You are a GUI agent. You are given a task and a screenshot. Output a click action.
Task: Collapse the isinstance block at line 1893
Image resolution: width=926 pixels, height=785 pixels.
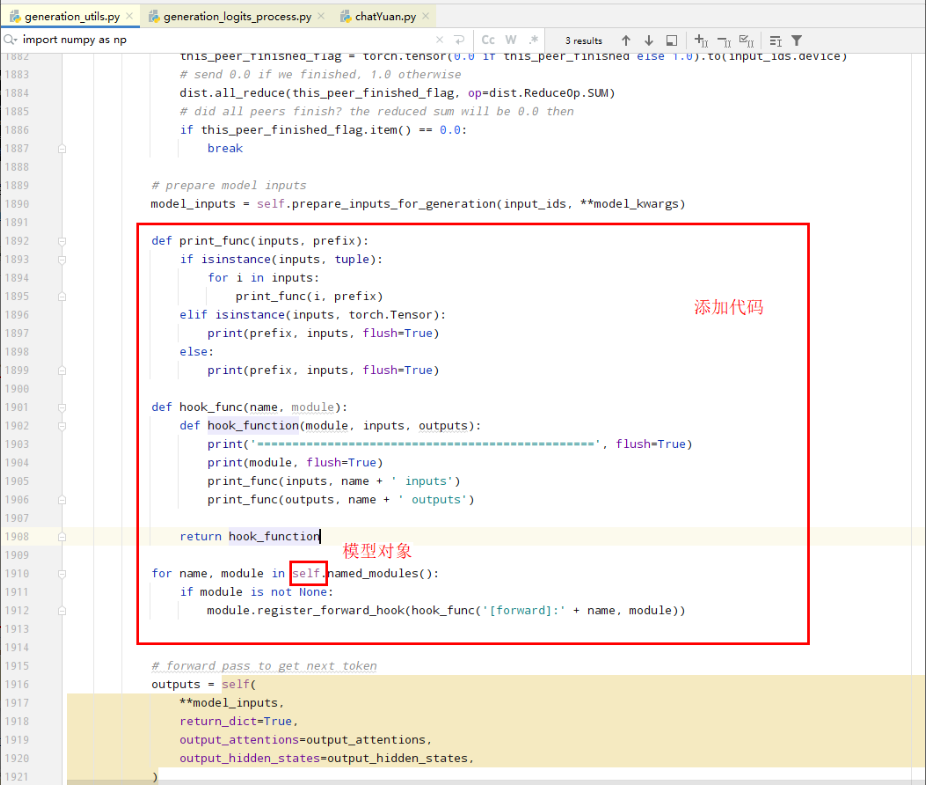click(x=62, y=260)
